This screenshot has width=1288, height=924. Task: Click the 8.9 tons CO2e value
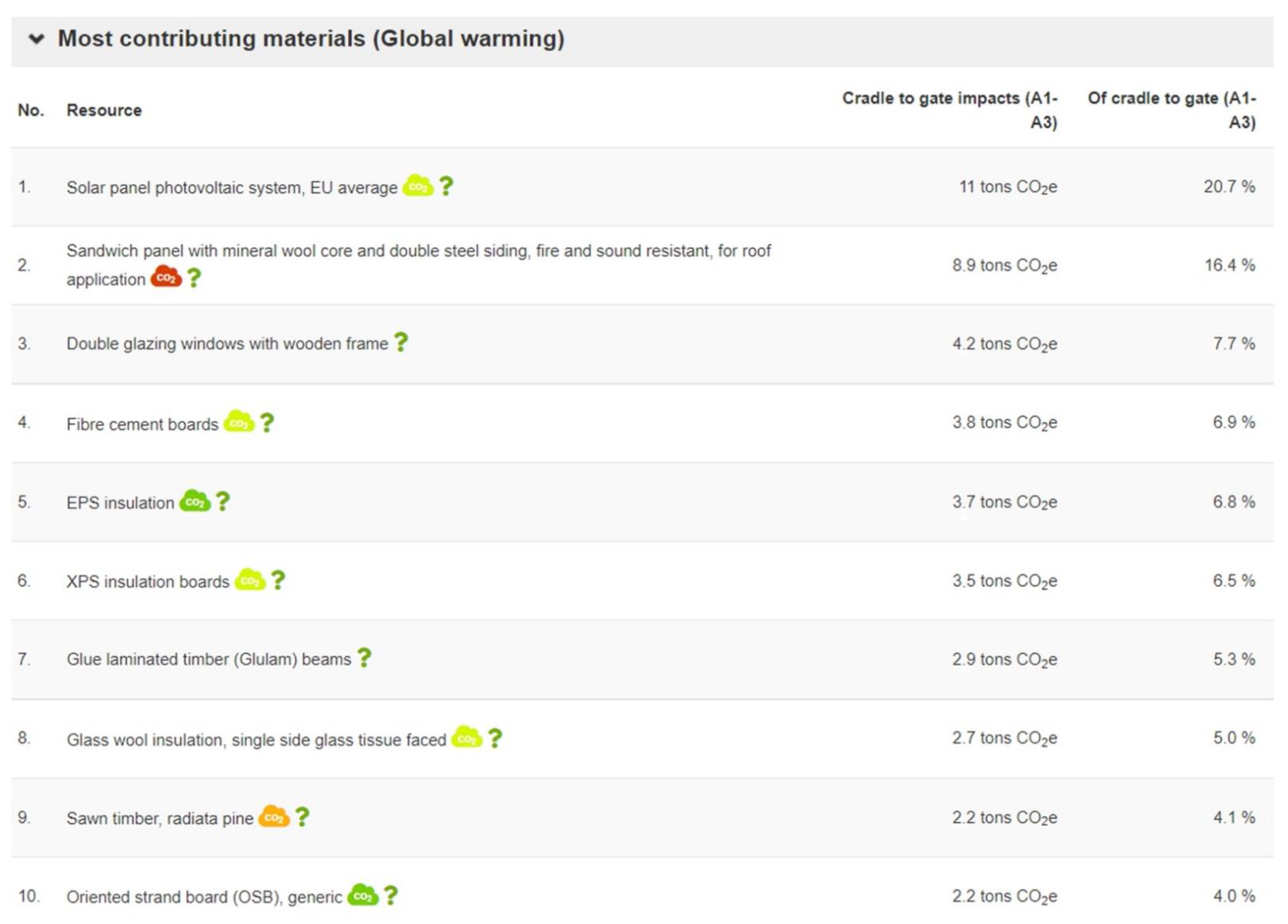pyautogui.click(x=1005, y=265)
